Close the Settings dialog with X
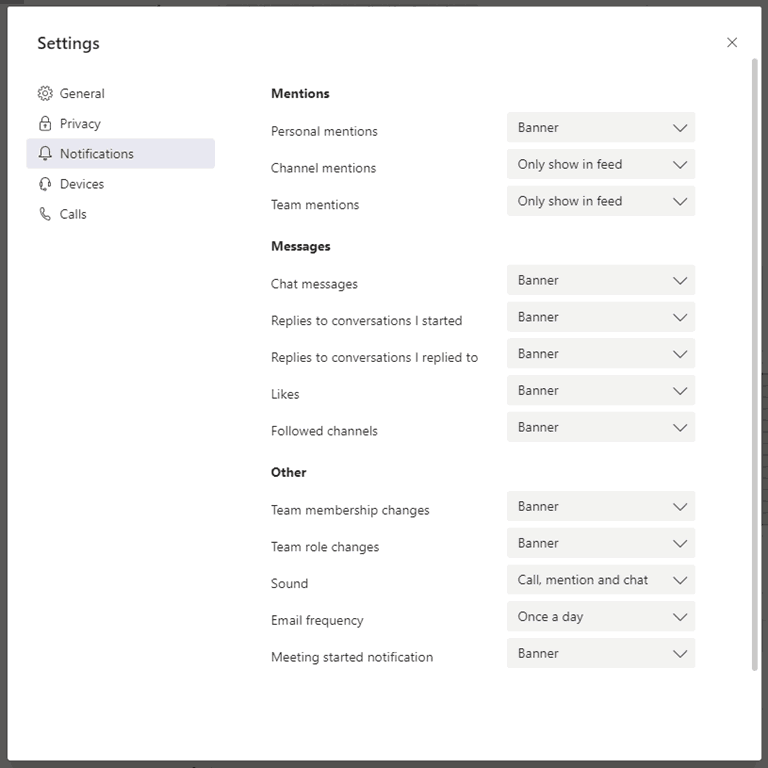Screen dimensions: 768x768 click(x=732, y=42)
